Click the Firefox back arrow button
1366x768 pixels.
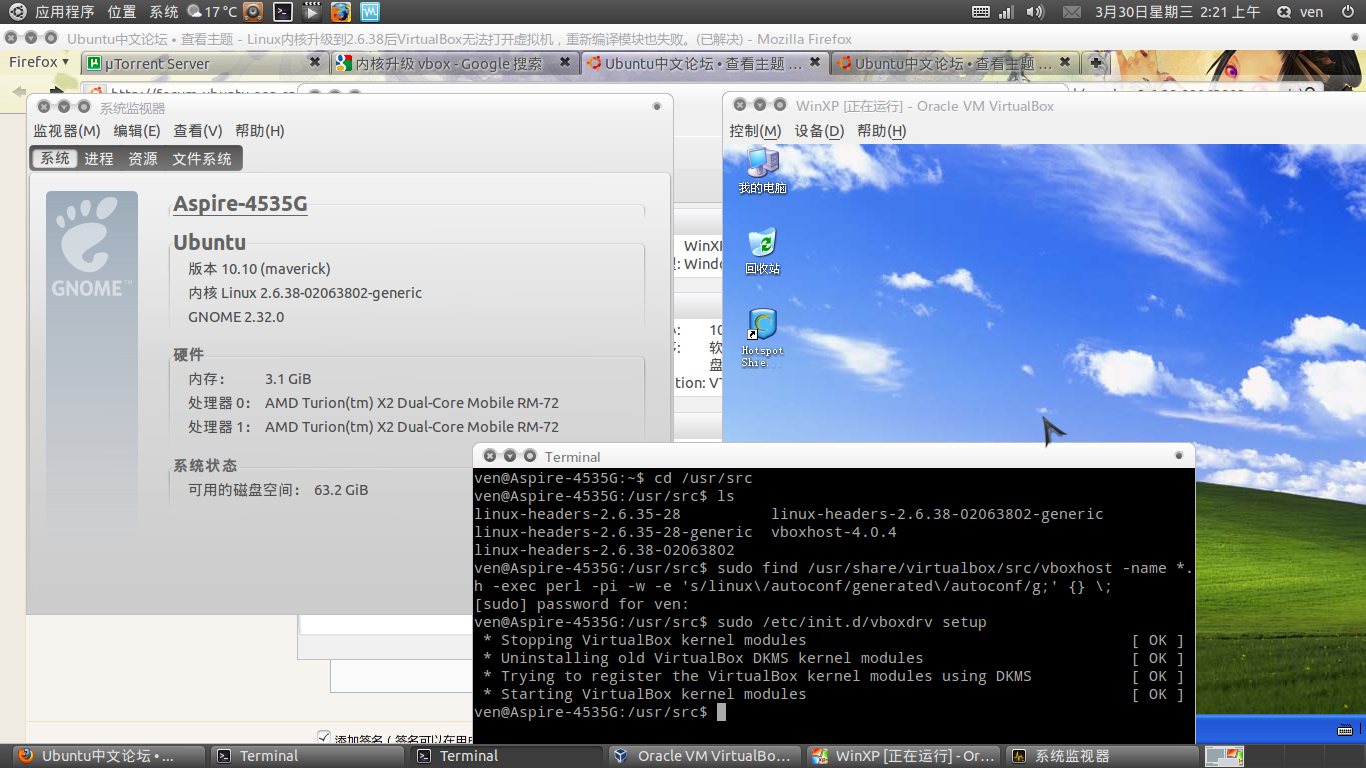19,91
